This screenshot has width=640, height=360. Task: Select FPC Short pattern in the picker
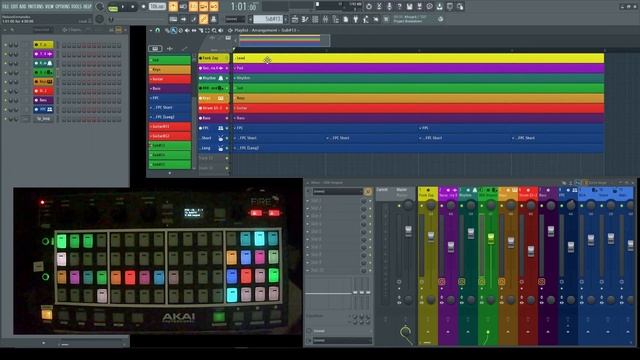pyautogui.click(x=170, y=107)
